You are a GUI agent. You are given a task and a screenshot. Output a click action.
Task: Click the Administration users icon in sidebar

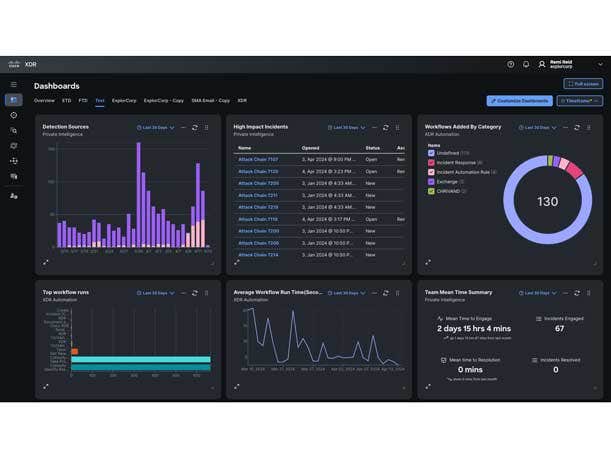point(13,196)
